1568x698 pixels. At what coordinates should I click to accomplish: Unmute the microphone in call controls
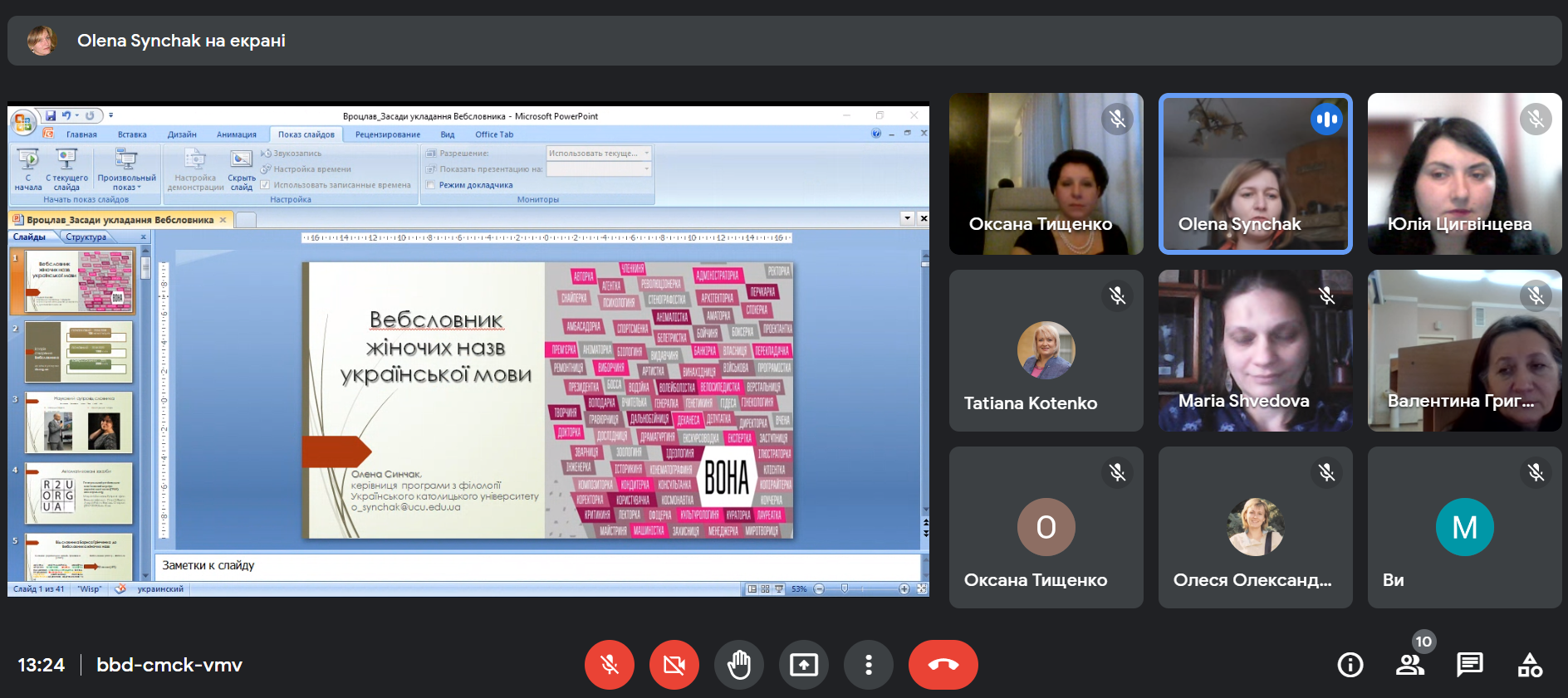(x=609, y=665)
